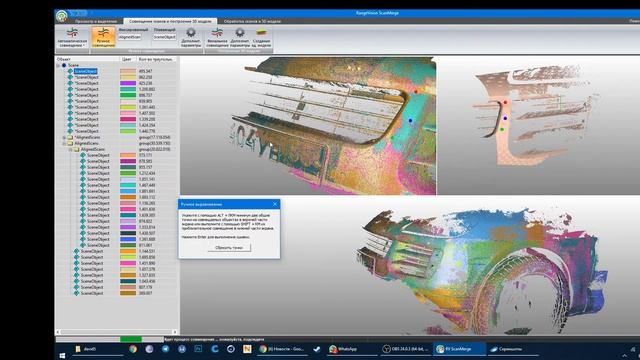The height and width of the screenshot is (360, 640).
Task: Toggle the highlighted Ручное совмещение tool
Action: [x=103, y=37]
